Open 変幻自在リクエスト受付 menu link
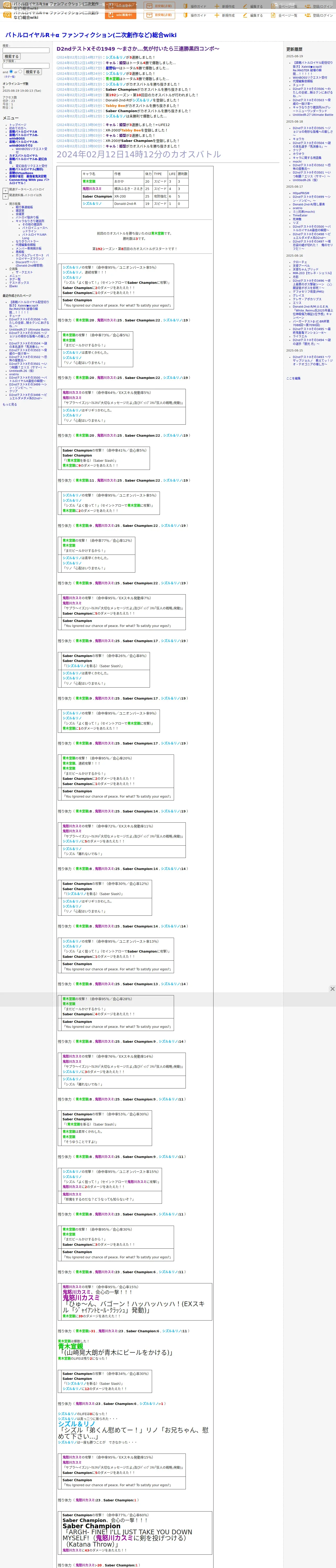Screen dimensions: 336x1568 [31, 166]
